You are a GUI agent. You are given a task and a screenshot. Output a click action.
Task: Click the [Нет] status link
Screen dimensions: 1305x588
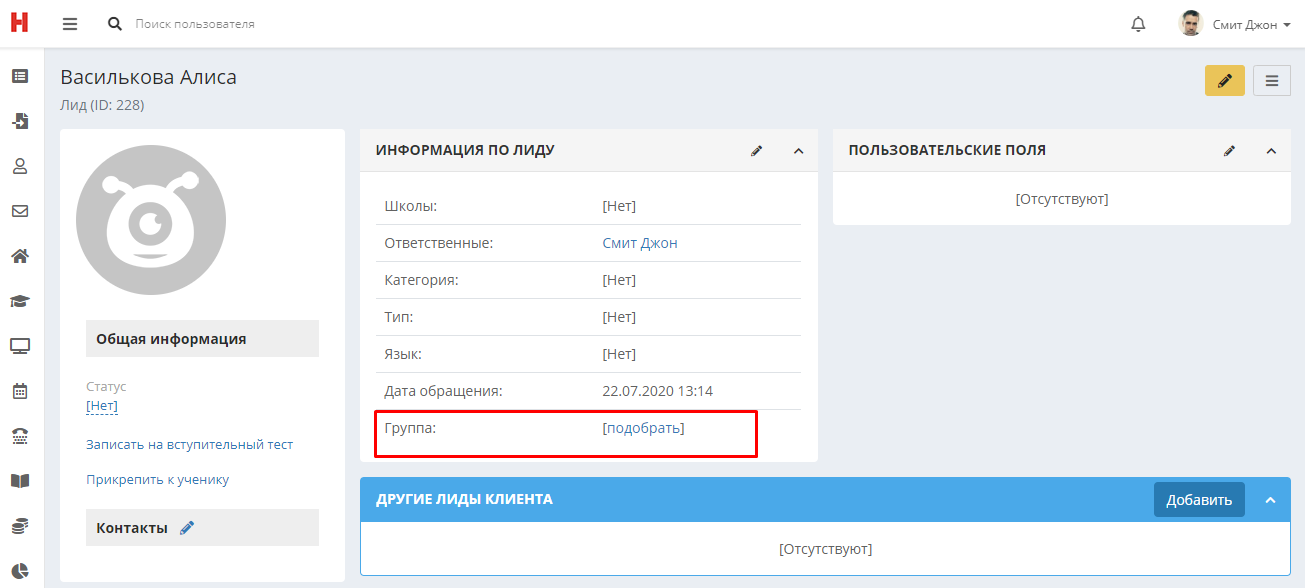pos(102,406)
